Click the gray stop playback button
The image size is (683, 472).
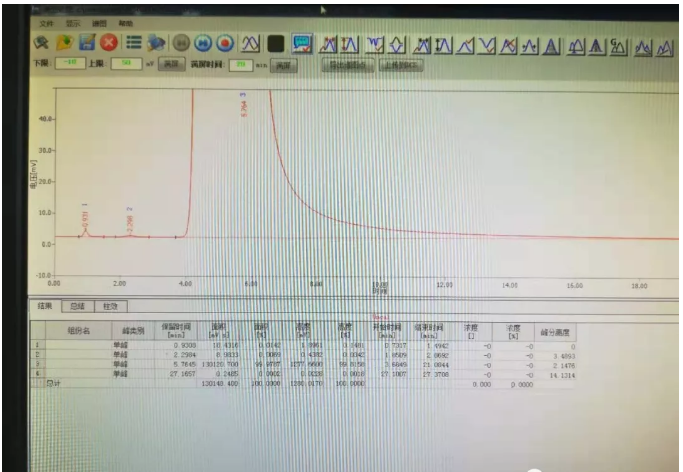181,44
